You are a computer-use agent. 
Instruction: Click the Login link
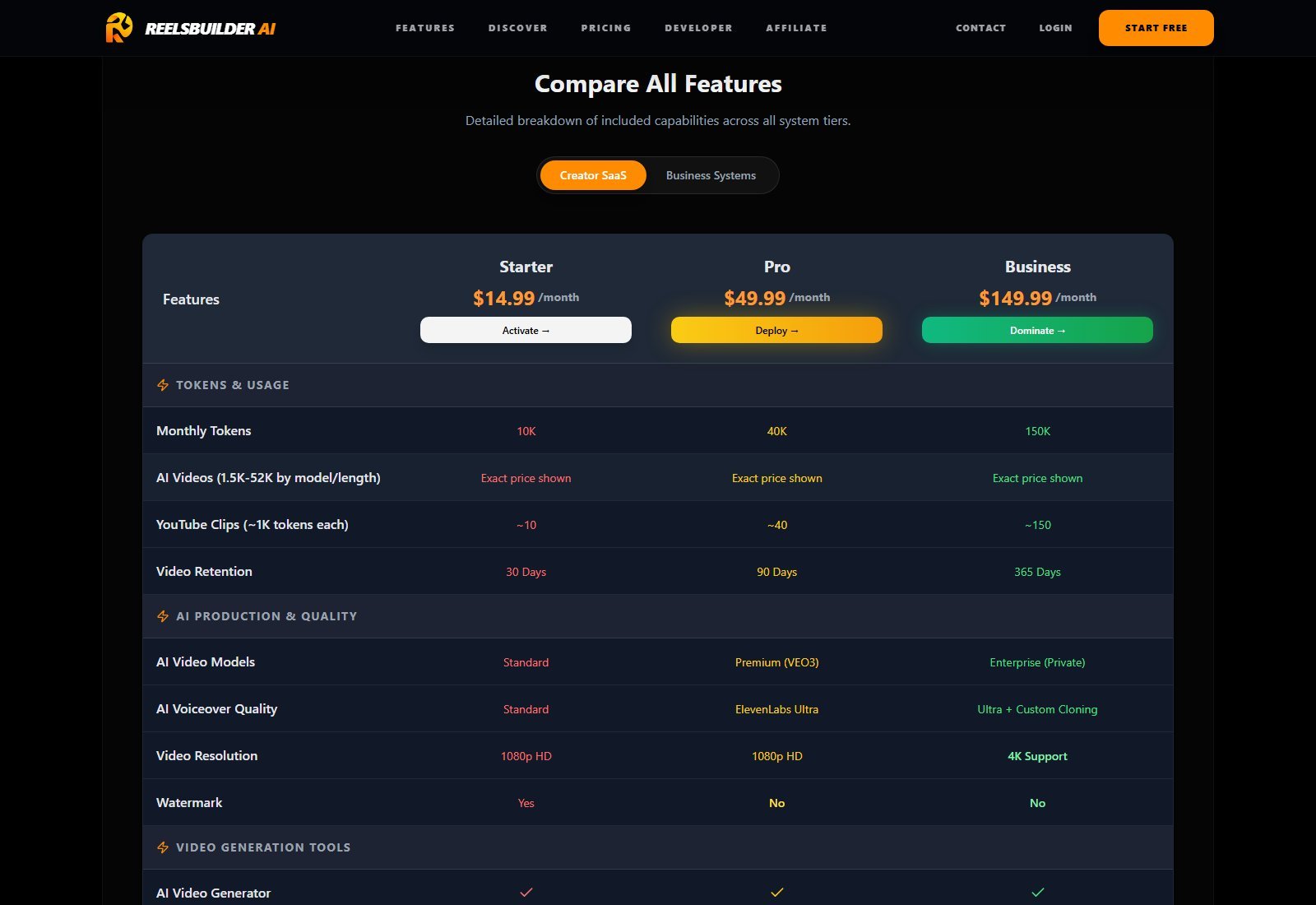tap(1056, 28)
